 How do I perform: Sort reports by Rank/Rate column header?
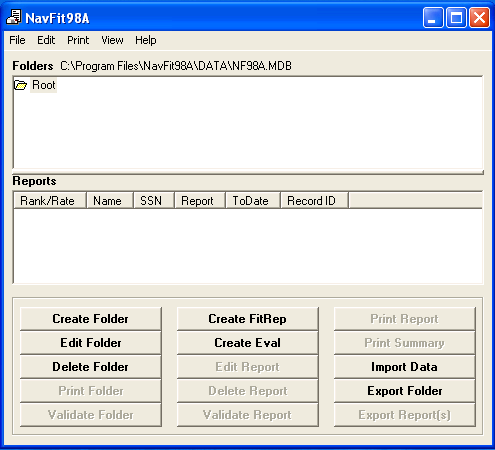50,201
